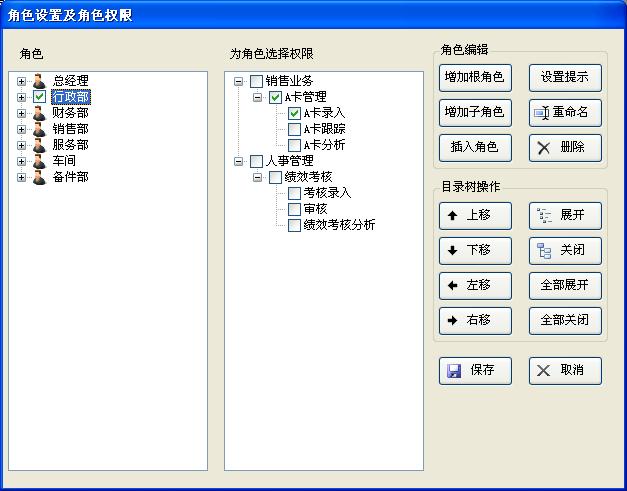Select the 销售部 role label
This screenshot has height=491, width=627.
click(x=70, y=129)
